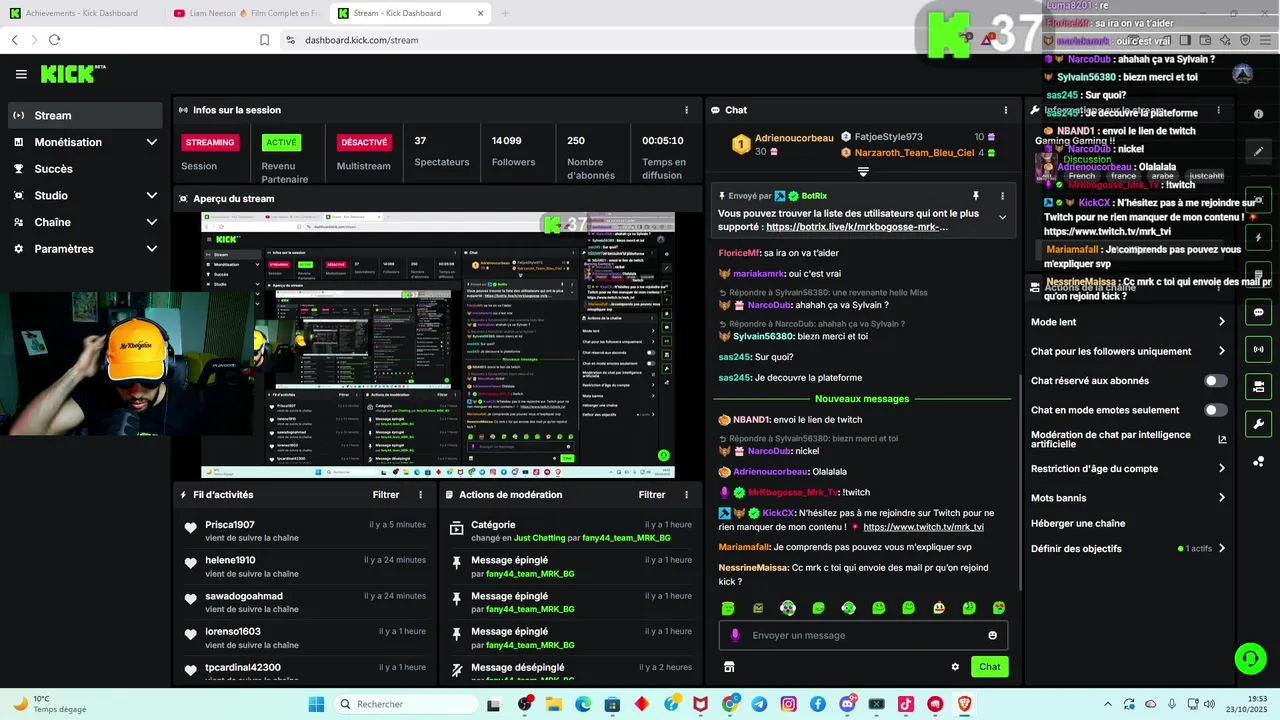The width and height of the screenshot is (1280, 720).
Task: Insert the heart-eyes green emote
Action: pyautogui.click(x=998, y=608)
